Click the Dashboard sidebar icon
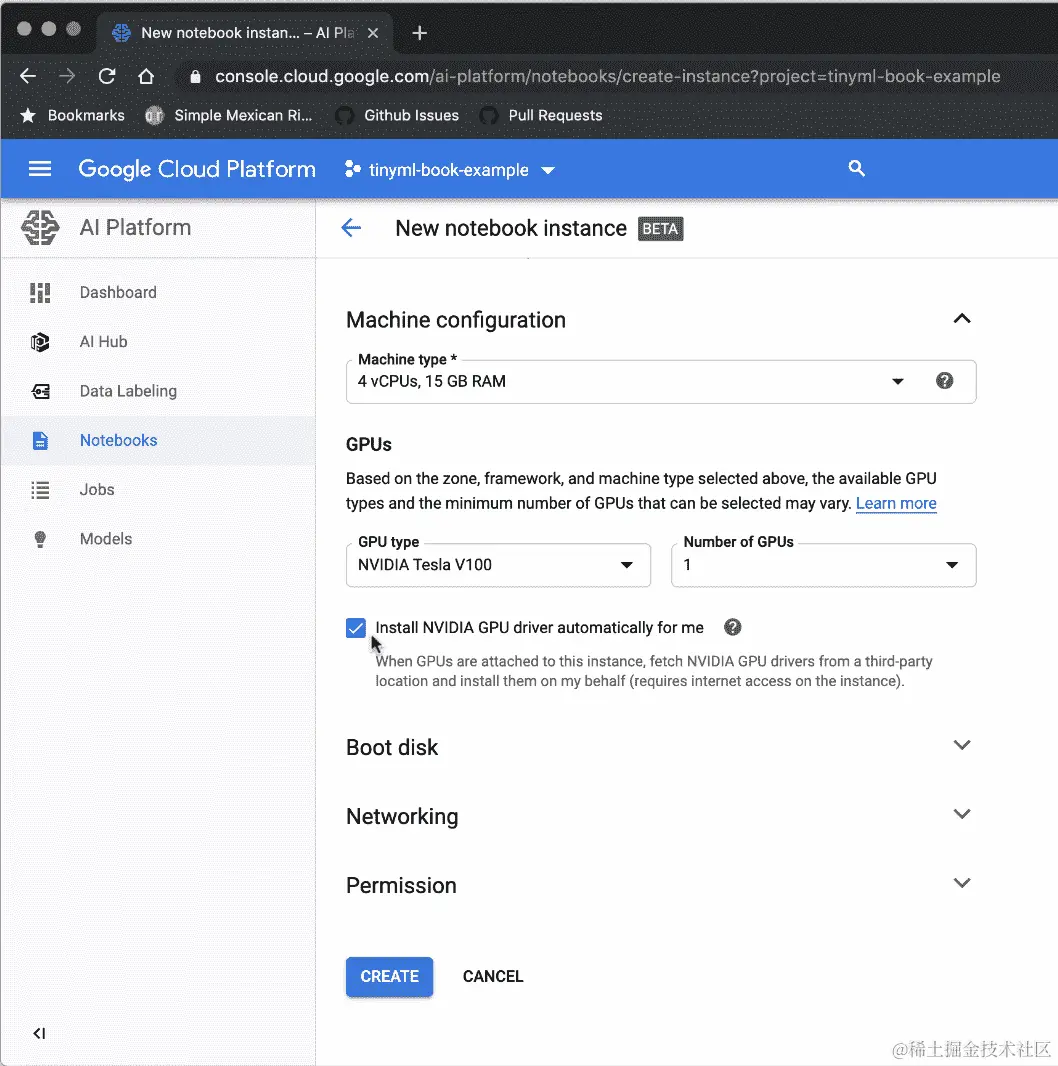The image size is (1058, 1066). tap(40, 292)
